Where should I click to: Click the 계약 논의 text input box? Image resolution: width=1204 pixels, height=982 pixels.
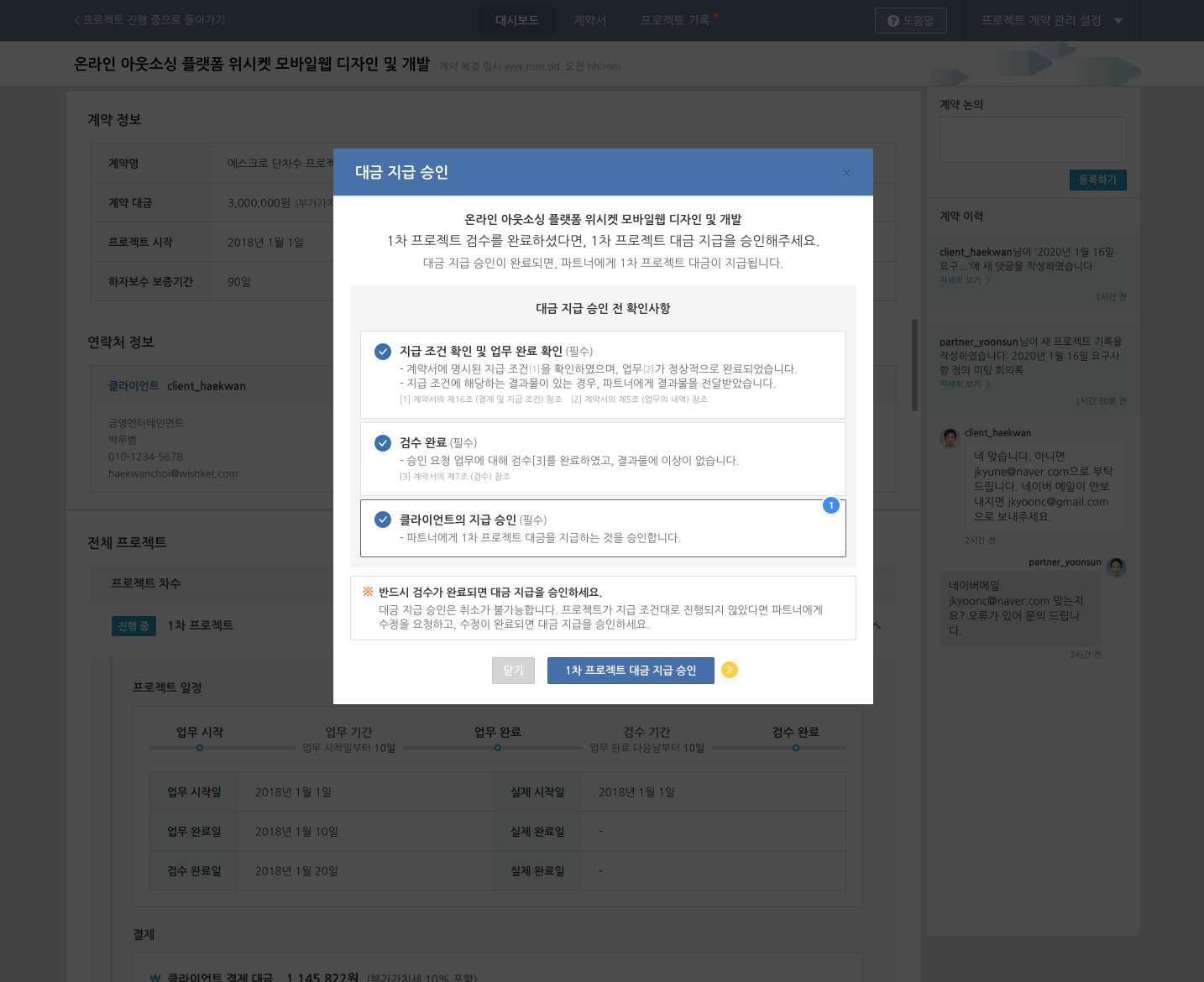pos(1032,139)
